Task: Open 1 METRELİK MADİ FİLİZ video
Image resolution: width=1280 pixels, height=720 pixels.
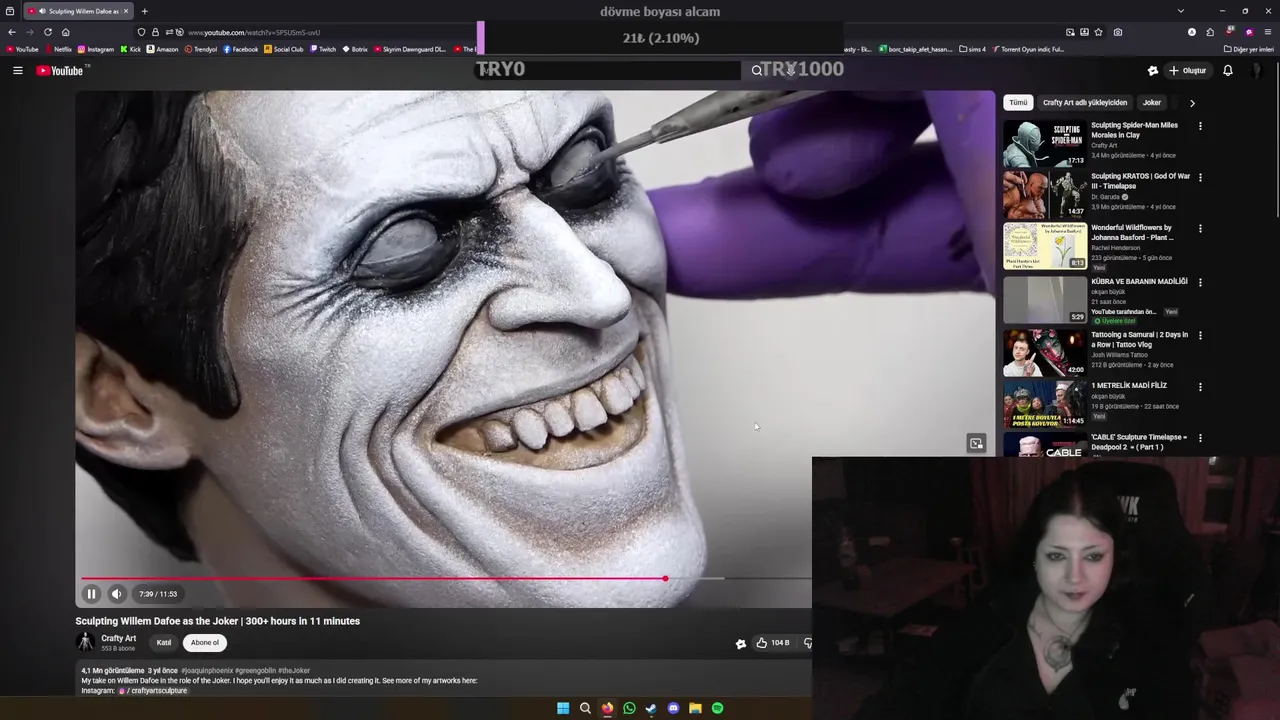Action: [x=1129, y=386]
